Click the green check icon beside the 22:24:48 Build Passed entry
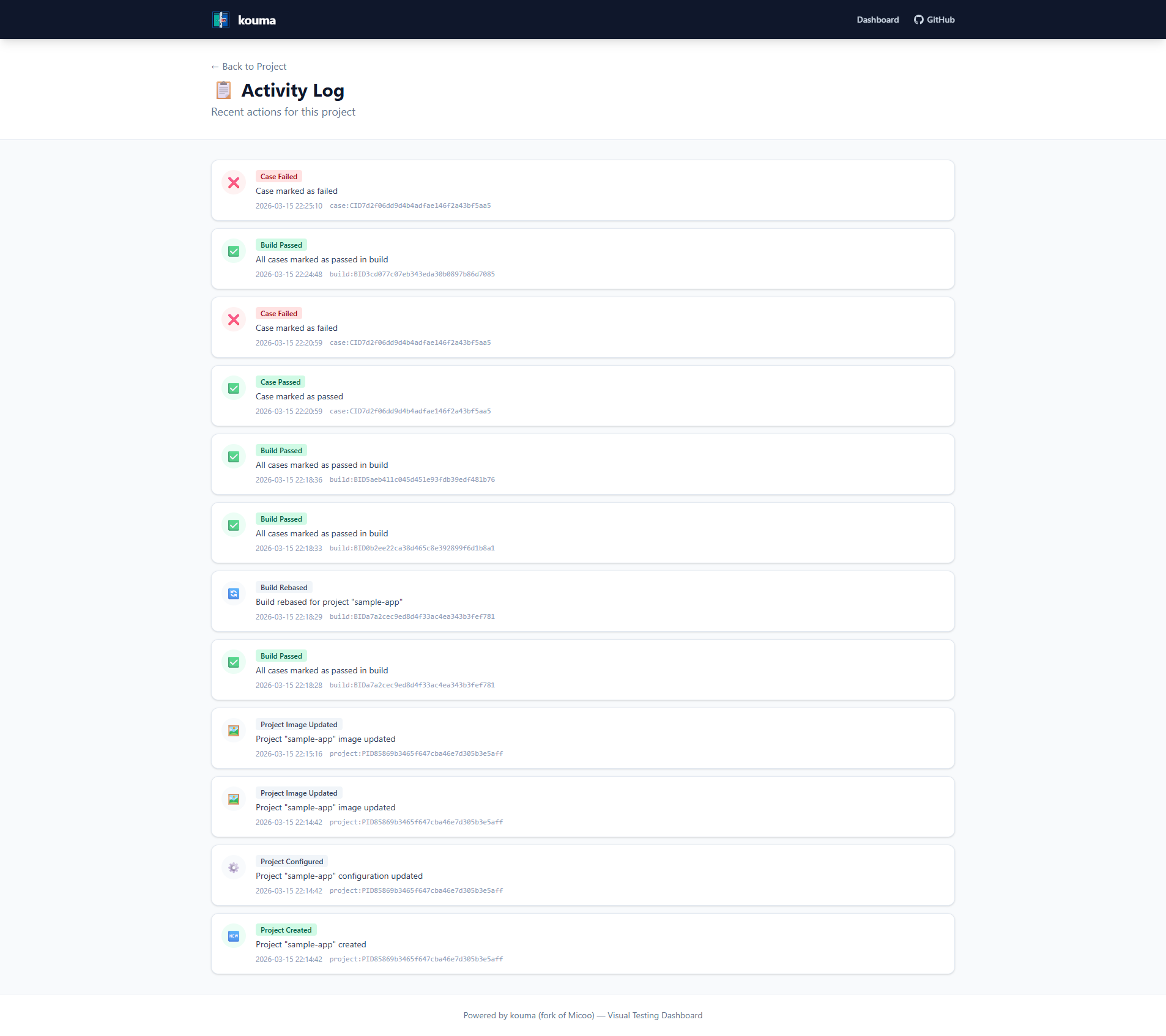 tap(234, 251)
